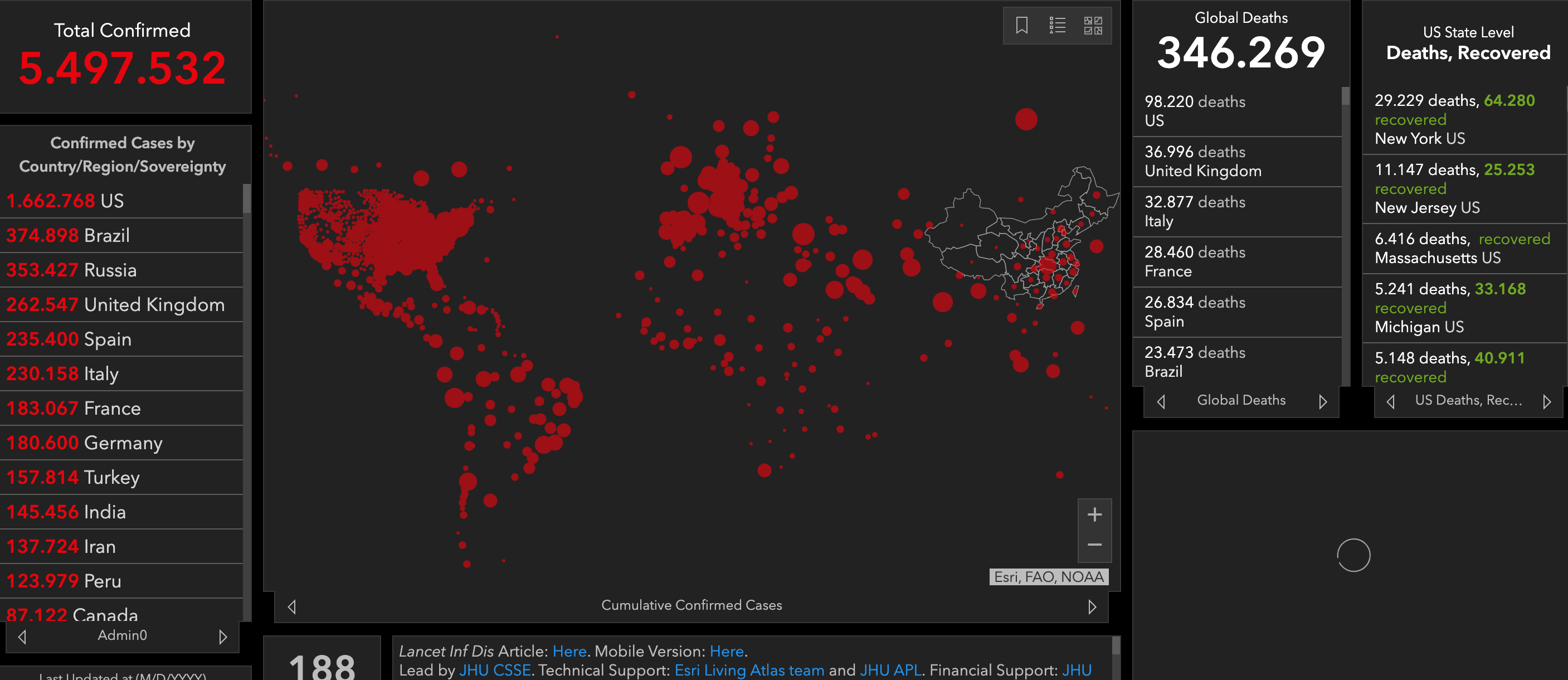This screenshot has width=1568, height=680.
Task: Open the JHU CSSE link
Action: point(494,671)
